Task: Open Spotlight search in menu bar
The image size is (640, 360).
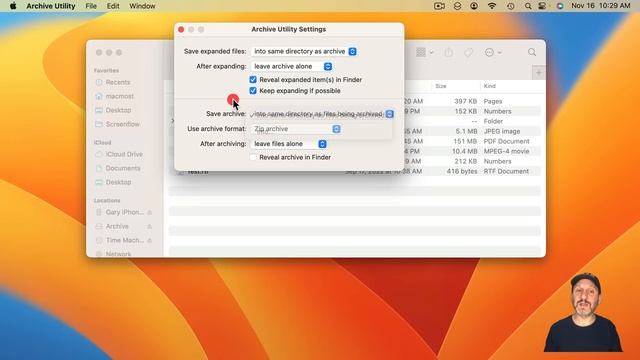Action: point(528,6)
